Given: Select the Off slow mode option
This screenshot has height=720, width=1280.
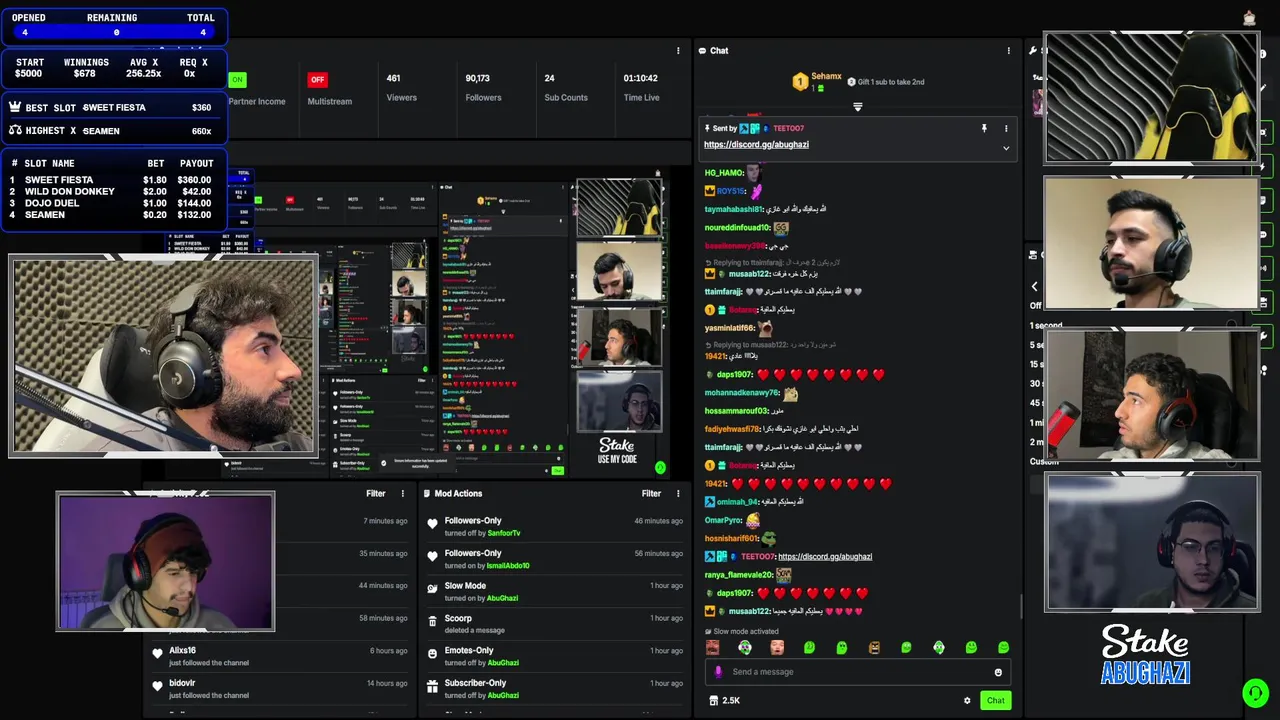Looking at the screenshot, I should pos(1036,306).
